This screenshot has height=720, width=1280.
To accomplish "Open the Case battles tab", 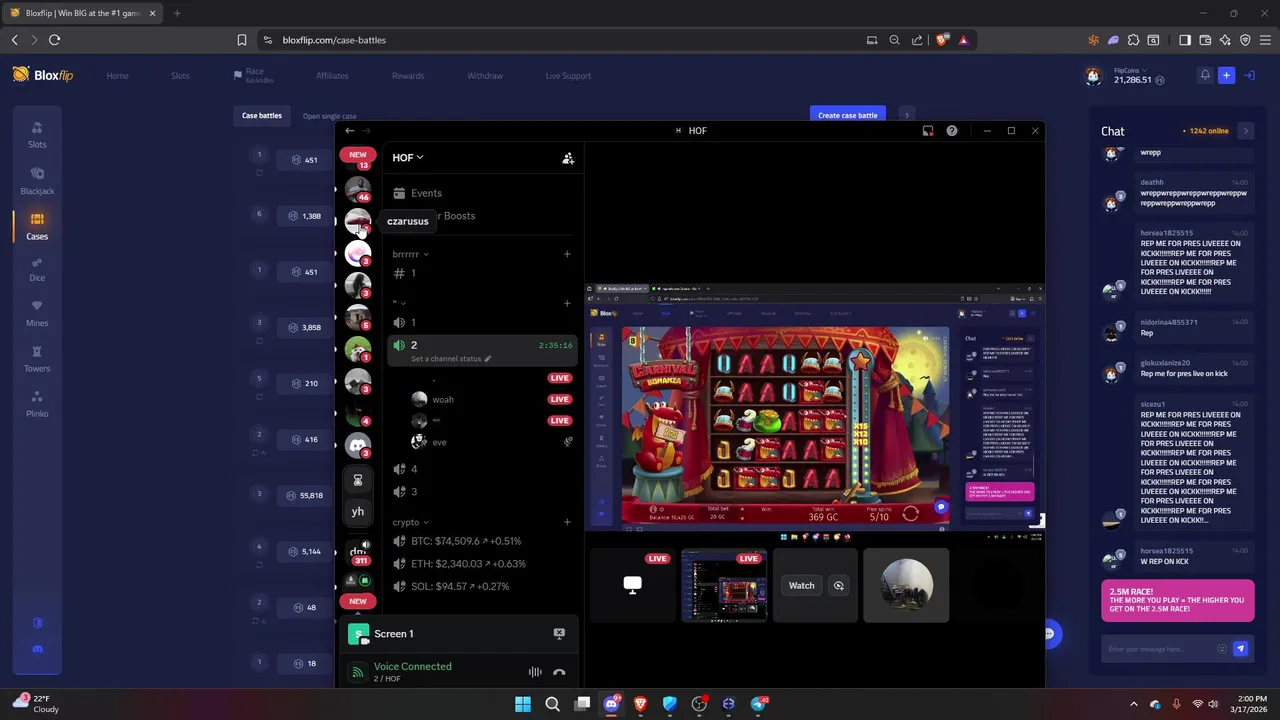I will click(262, 115).
